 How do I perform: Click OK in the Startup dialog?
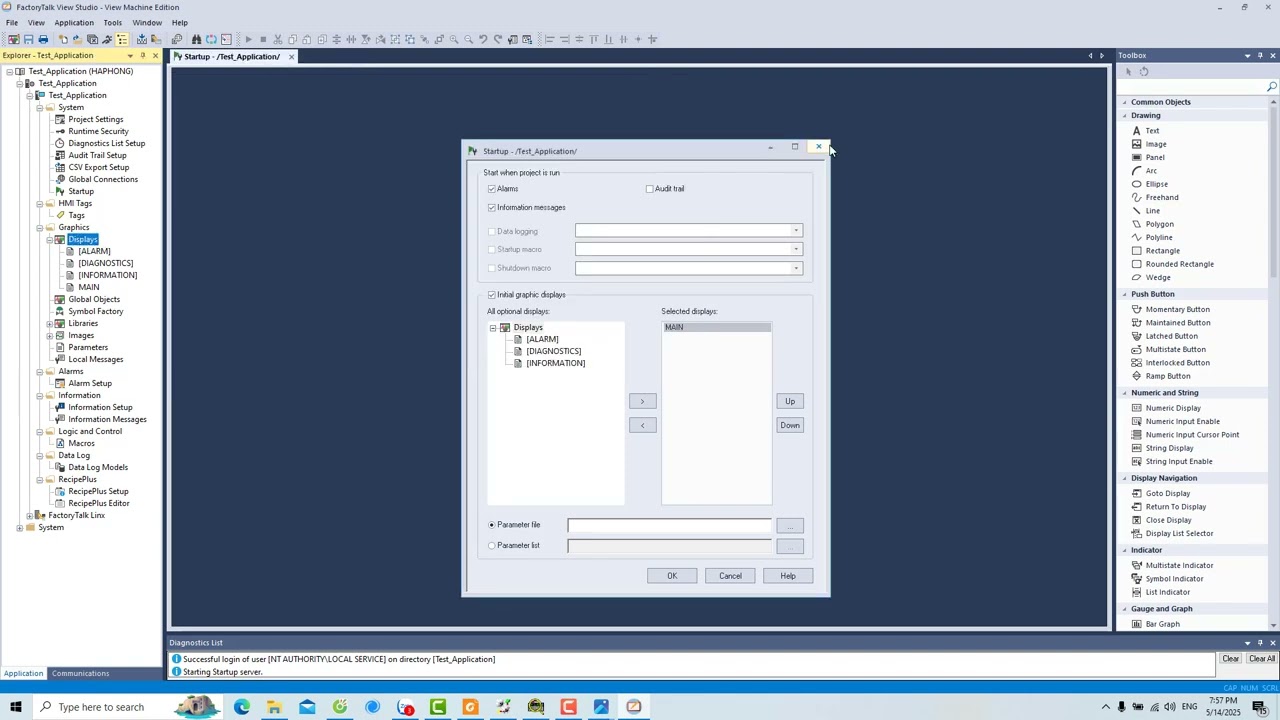[x=672, y=576]
